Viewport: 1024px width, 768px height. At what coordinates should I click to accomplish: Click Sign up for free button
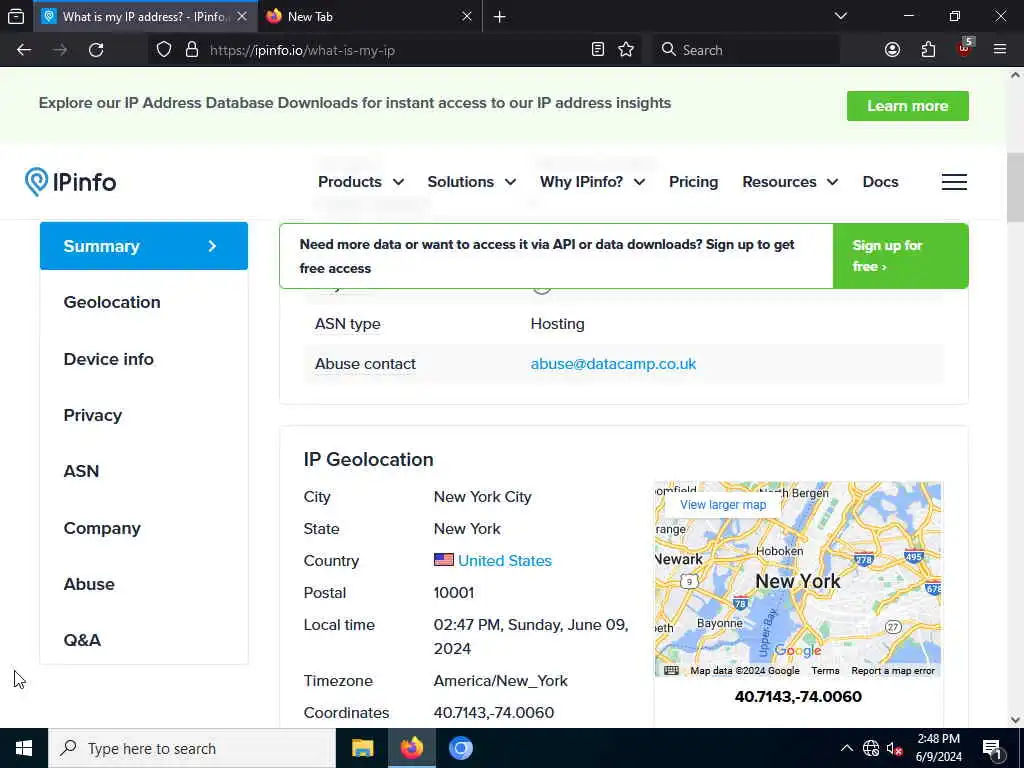pos(901,256)
